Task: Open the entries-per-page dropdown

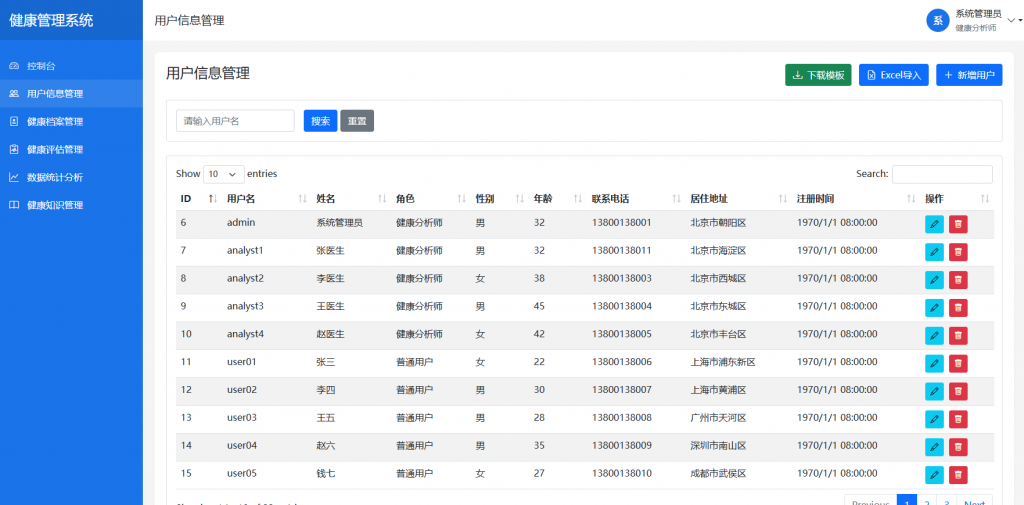Action: 224,174
